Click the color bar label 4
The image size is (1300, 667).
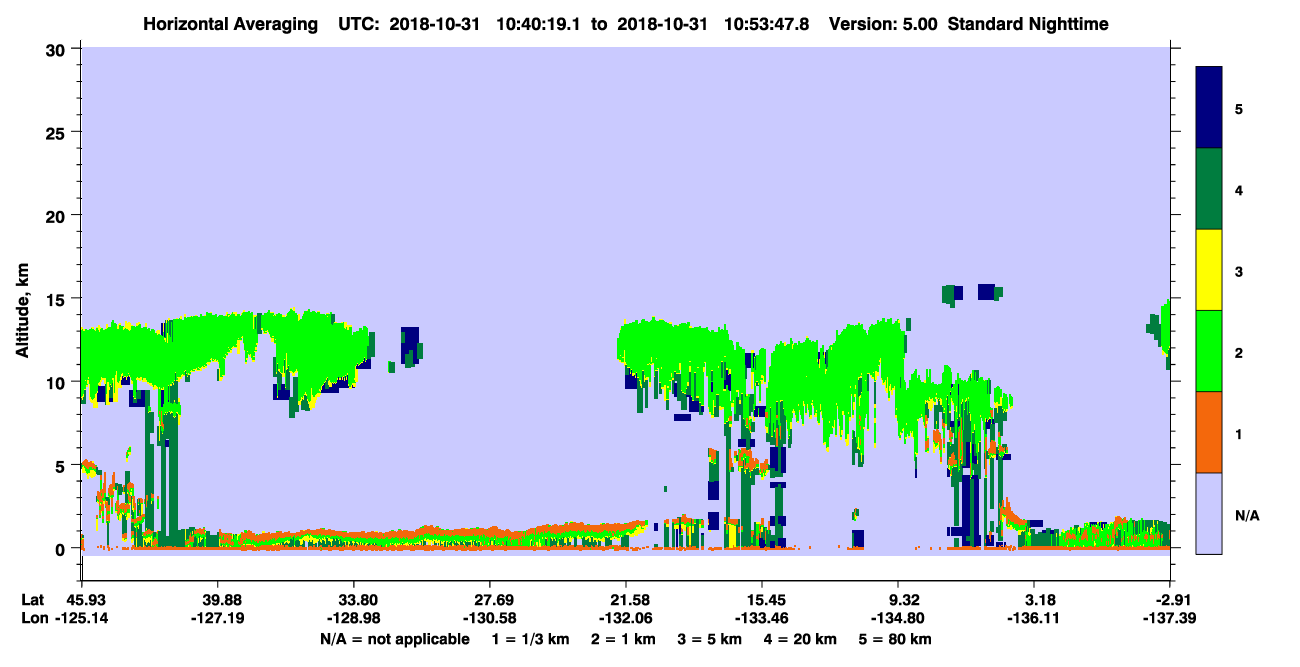(1239, 189)
